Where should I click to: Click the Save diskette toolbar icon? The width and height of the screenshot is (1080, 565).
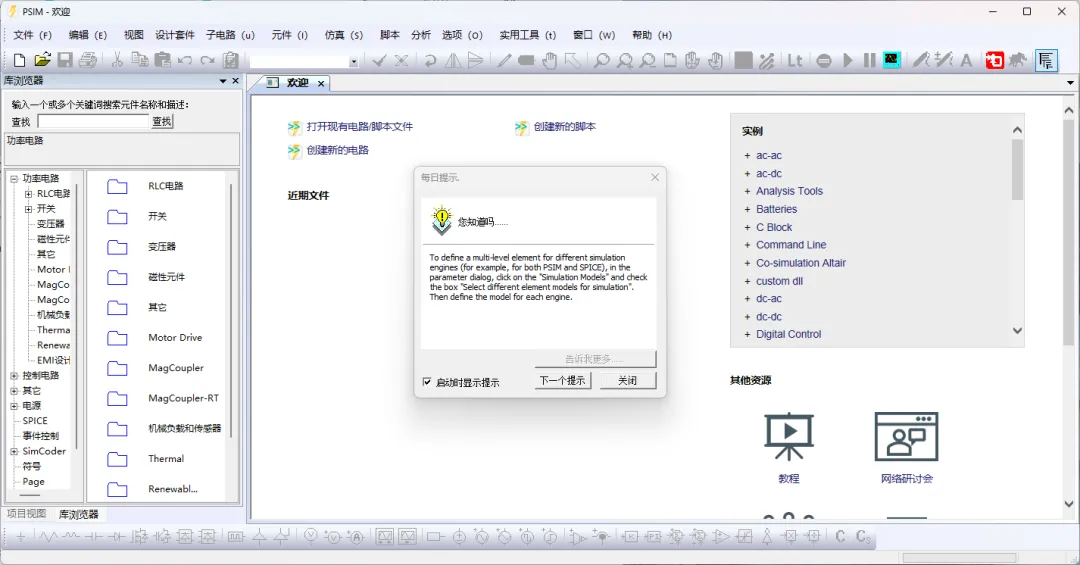(65, 61)
